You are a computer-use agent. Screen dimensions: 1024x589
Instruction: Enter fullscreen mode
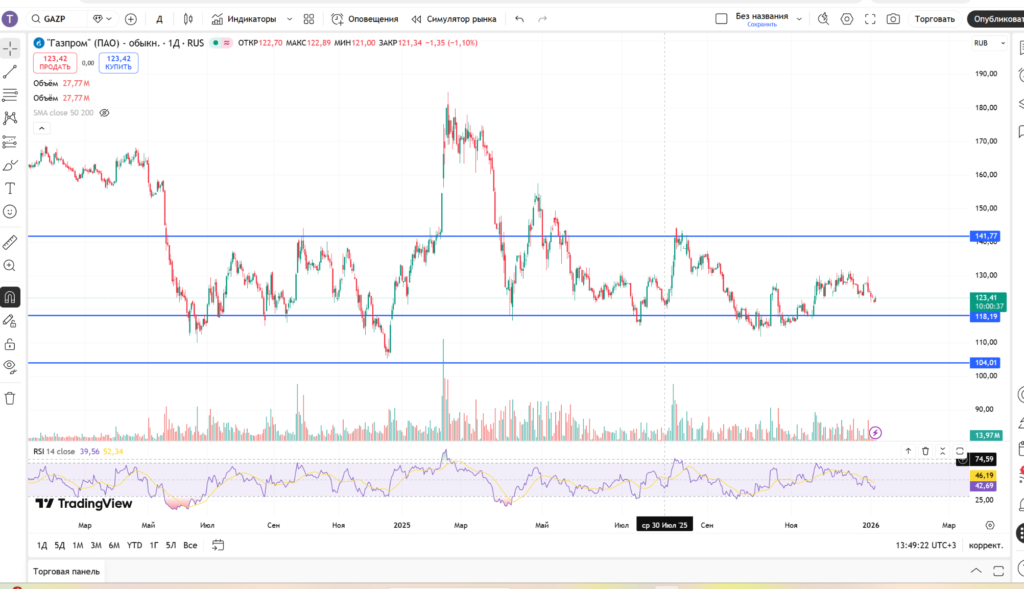pyautogui.click(x=870, y=19)
